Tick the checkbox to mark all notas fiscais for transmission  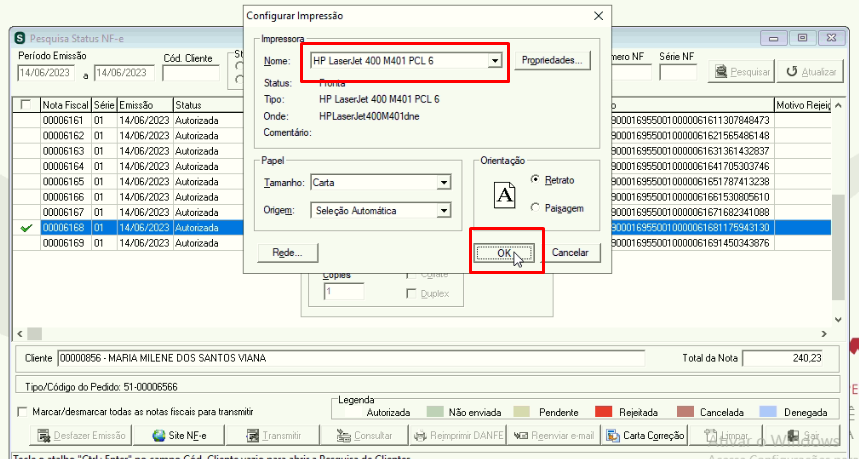(22, 411)
